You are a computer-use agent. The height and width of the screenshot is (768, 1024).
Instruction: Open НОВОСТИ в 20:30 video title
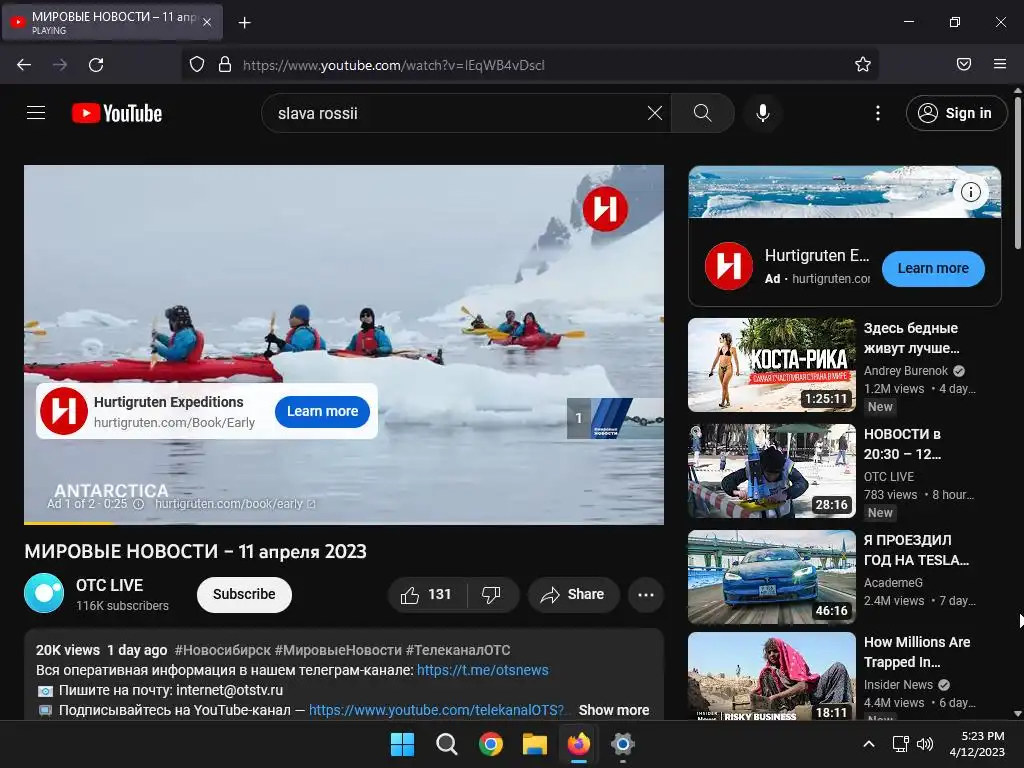pyautogui.click(x=903, y=444)
